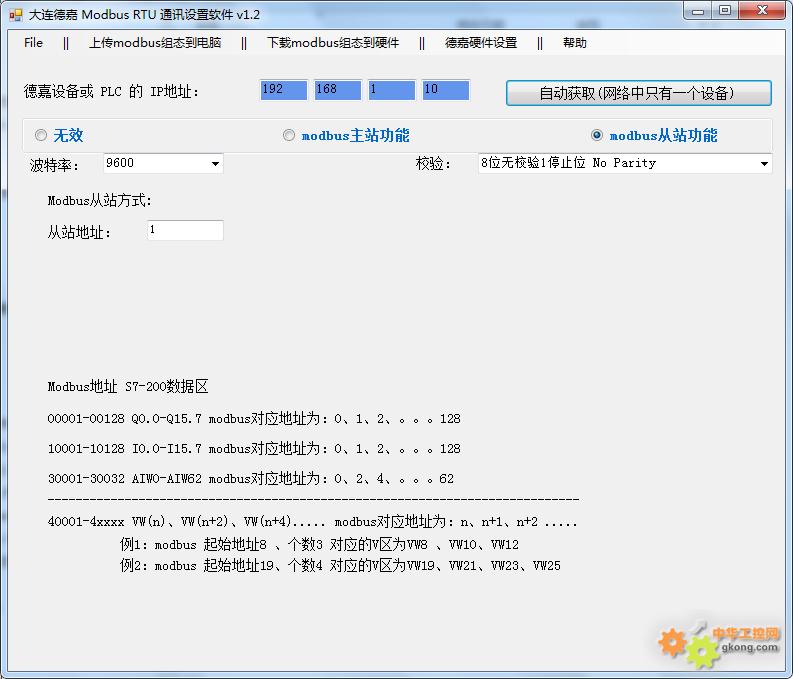Click the gkong.com watermark logo

718,641
